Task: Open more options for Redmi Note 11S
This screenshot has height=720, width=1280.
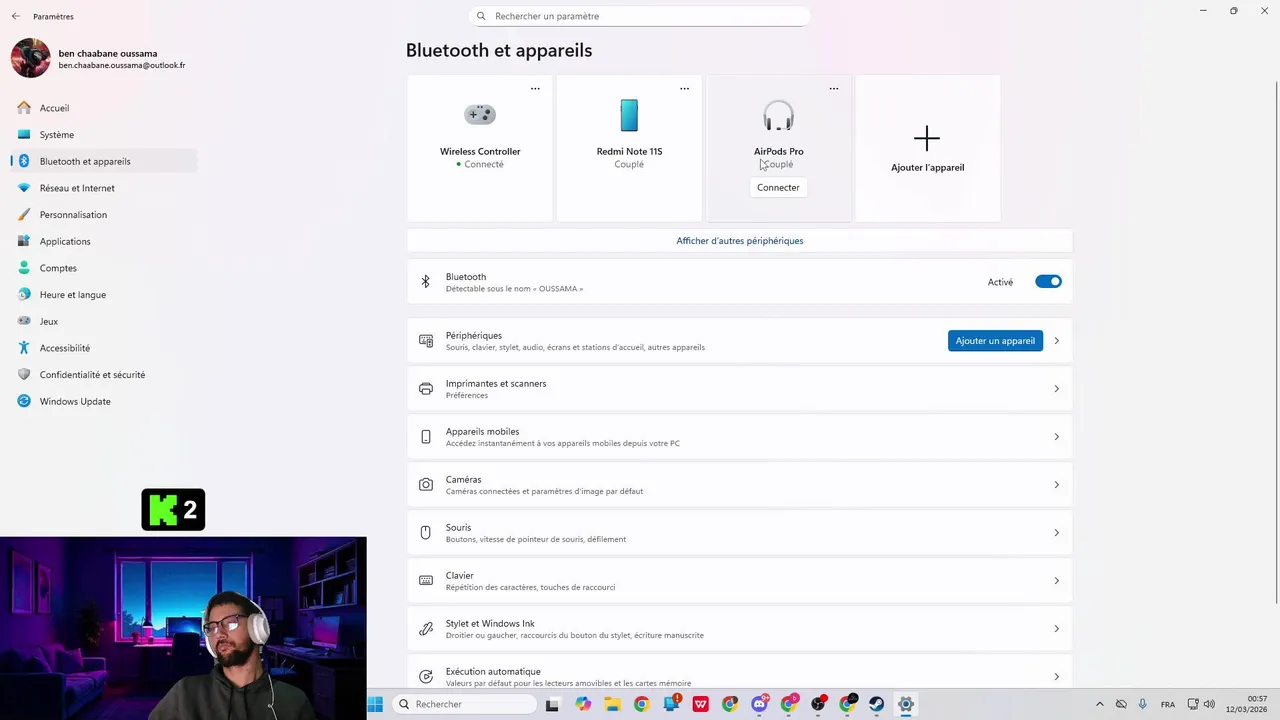Action: pyautogui.click(x=684, y=89)
